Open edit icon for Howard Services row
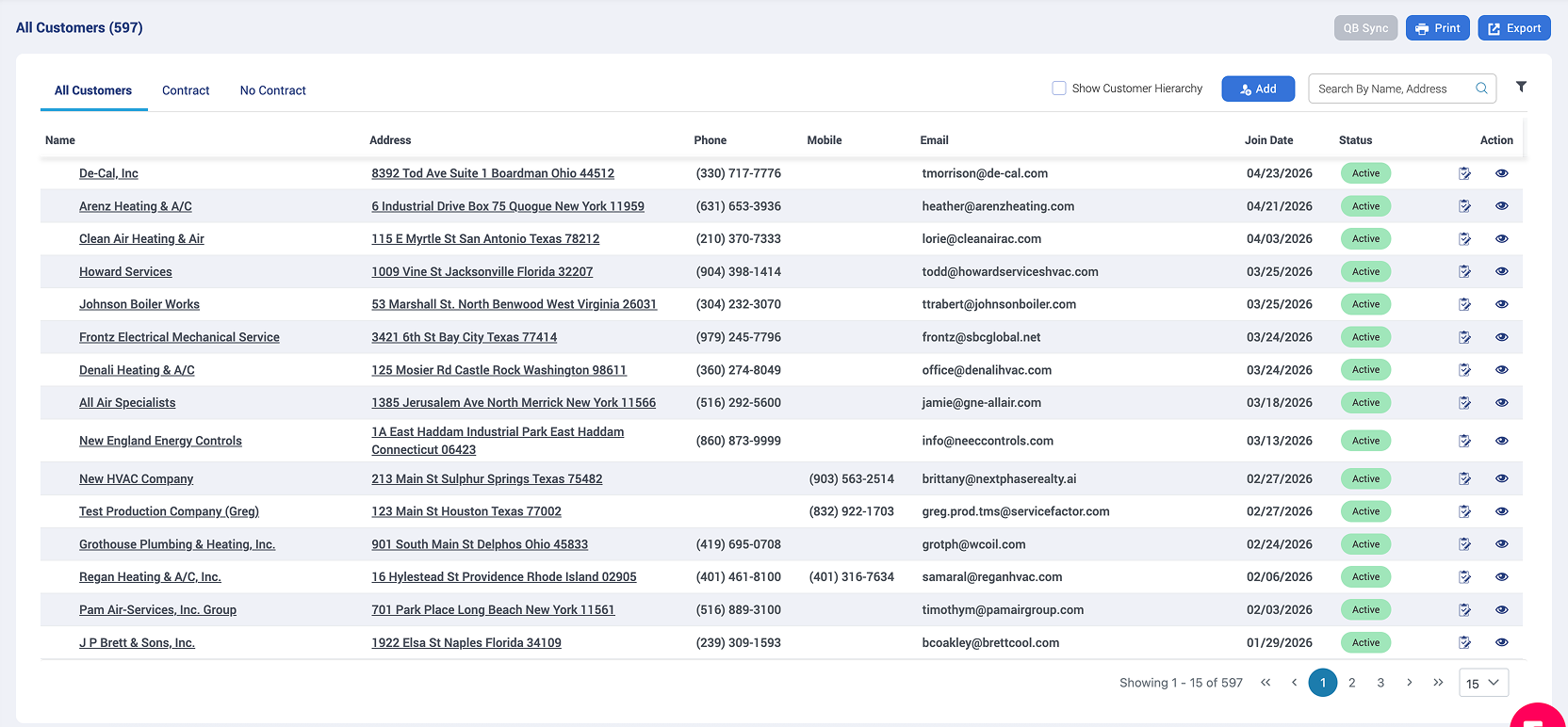Image resolution: width=1568 pixels, height=727 pixels. [x=1464, y=271]
